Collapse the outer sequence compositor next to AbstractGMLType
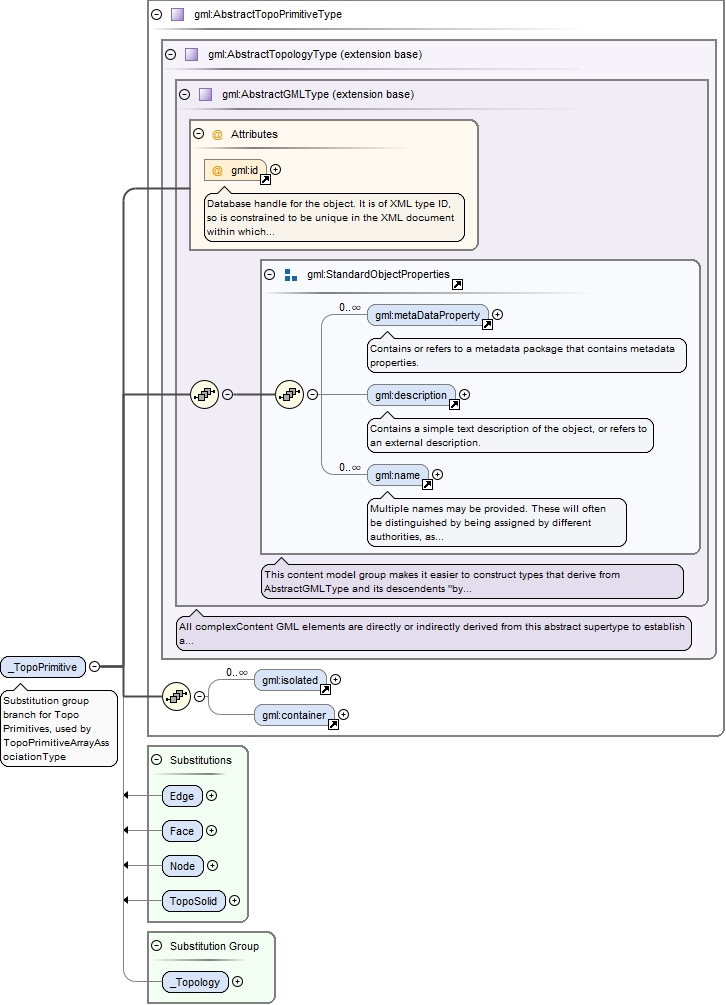Viewport: 726px width, 1005px height. tap(227, 395)
